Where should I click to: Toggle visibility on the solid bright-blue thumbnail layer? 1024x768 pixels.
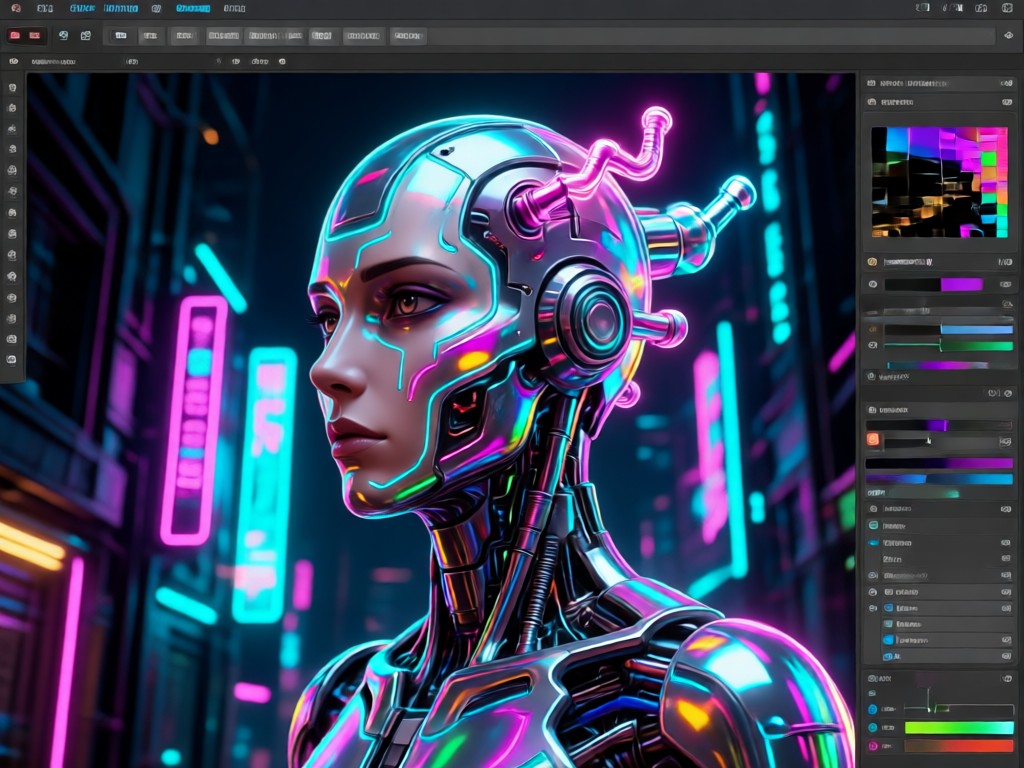[x=1006, y=640]
